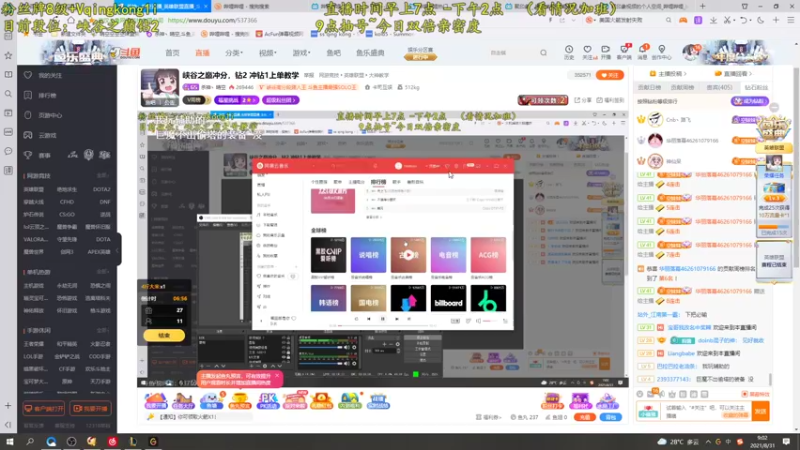Open 云游戏 cloud gaming in the sidebar
Image resolution: width=800 pixels, height=450 pixels.
pos(47,135)
